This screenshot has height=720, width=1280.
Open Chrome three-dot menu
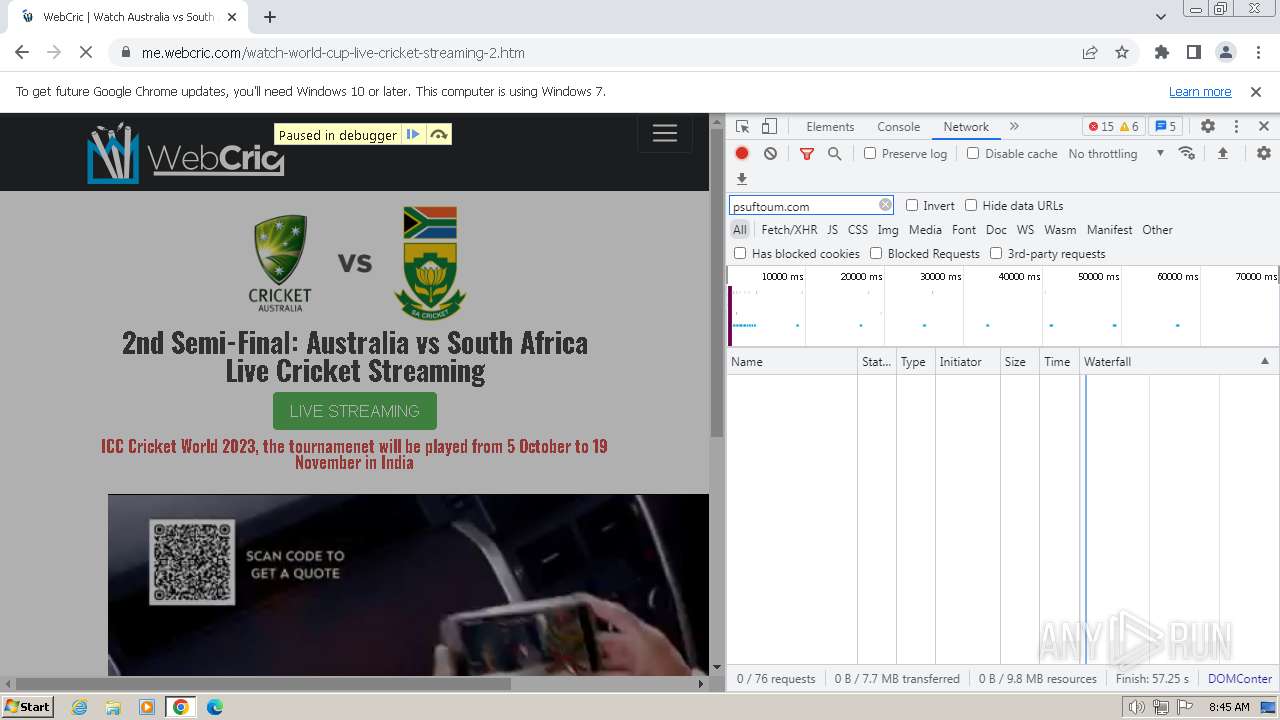point(1258,53)
